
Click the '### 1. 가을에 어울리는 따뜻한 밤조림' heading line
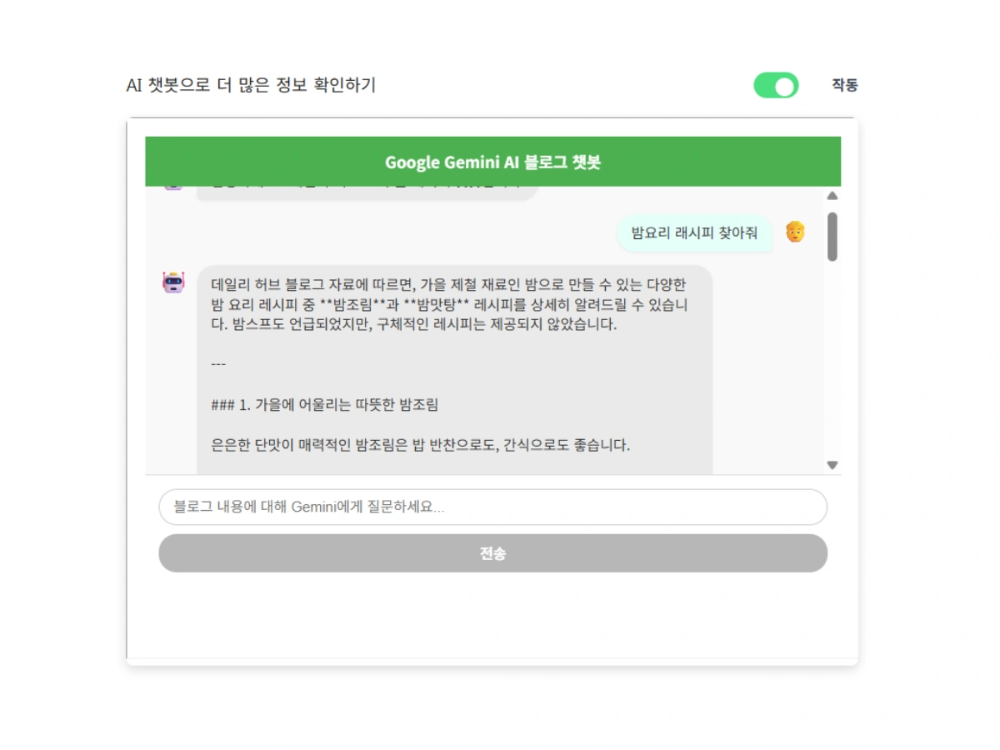(x=325, y=405)
